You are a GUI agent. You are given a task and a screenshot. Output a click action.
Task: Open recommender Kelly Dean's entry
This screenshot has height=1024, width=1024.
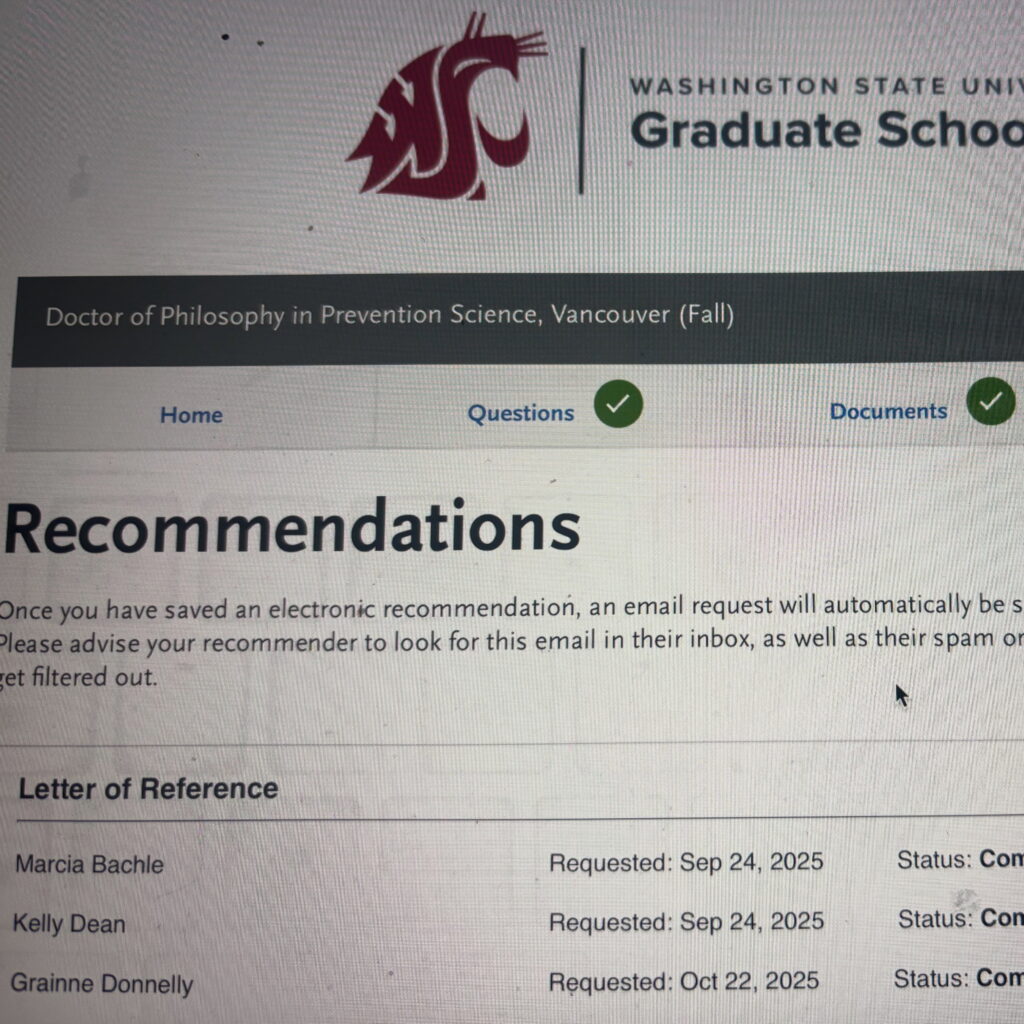(x=69, y=924)
